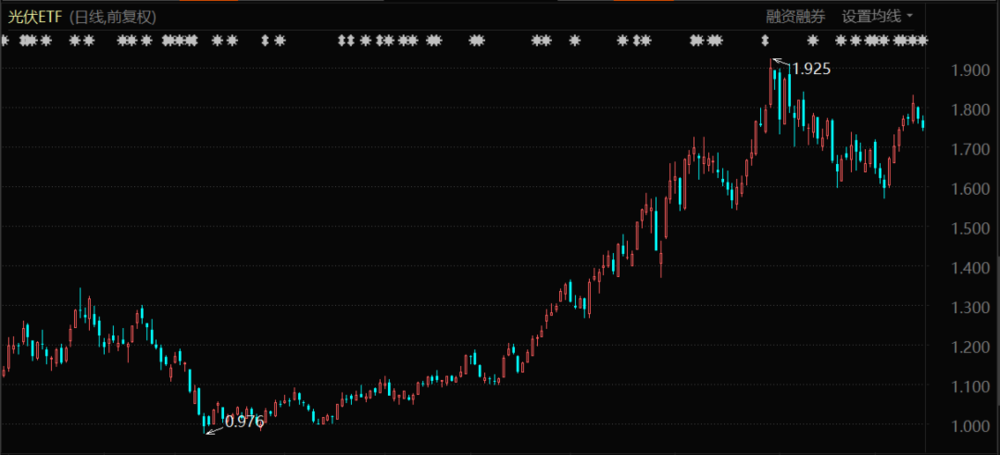Open the (日线,前复权) period and adjustment selector

[x=112, y=17]
